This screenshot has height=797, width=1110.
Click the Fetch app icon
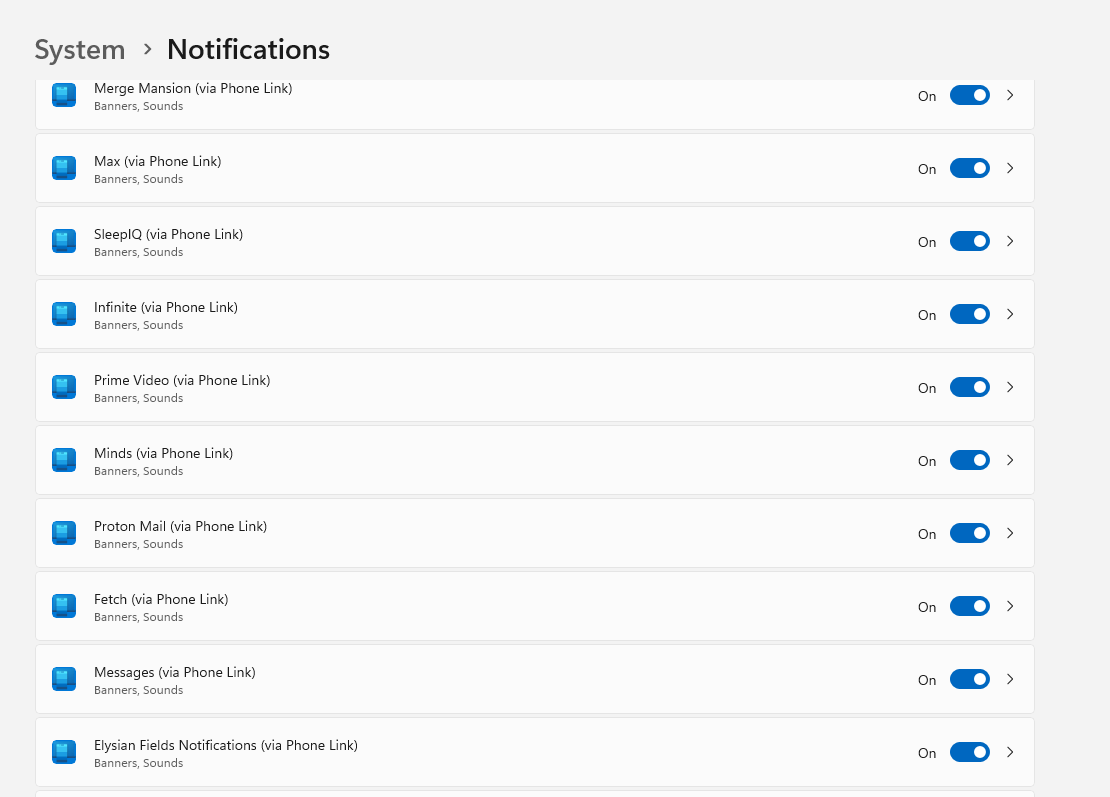click(x=64, y=605)
